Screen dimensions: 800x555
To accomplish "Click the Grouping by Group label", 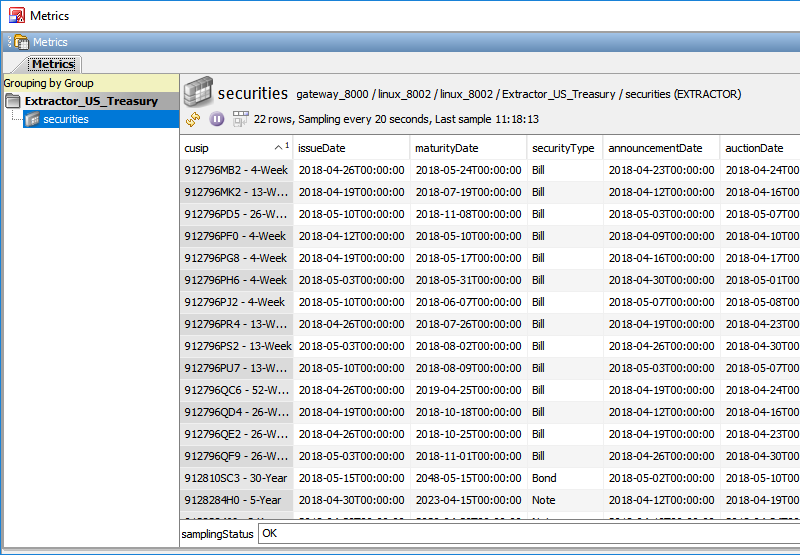I will pyautogui.click(x=48, y=83).
